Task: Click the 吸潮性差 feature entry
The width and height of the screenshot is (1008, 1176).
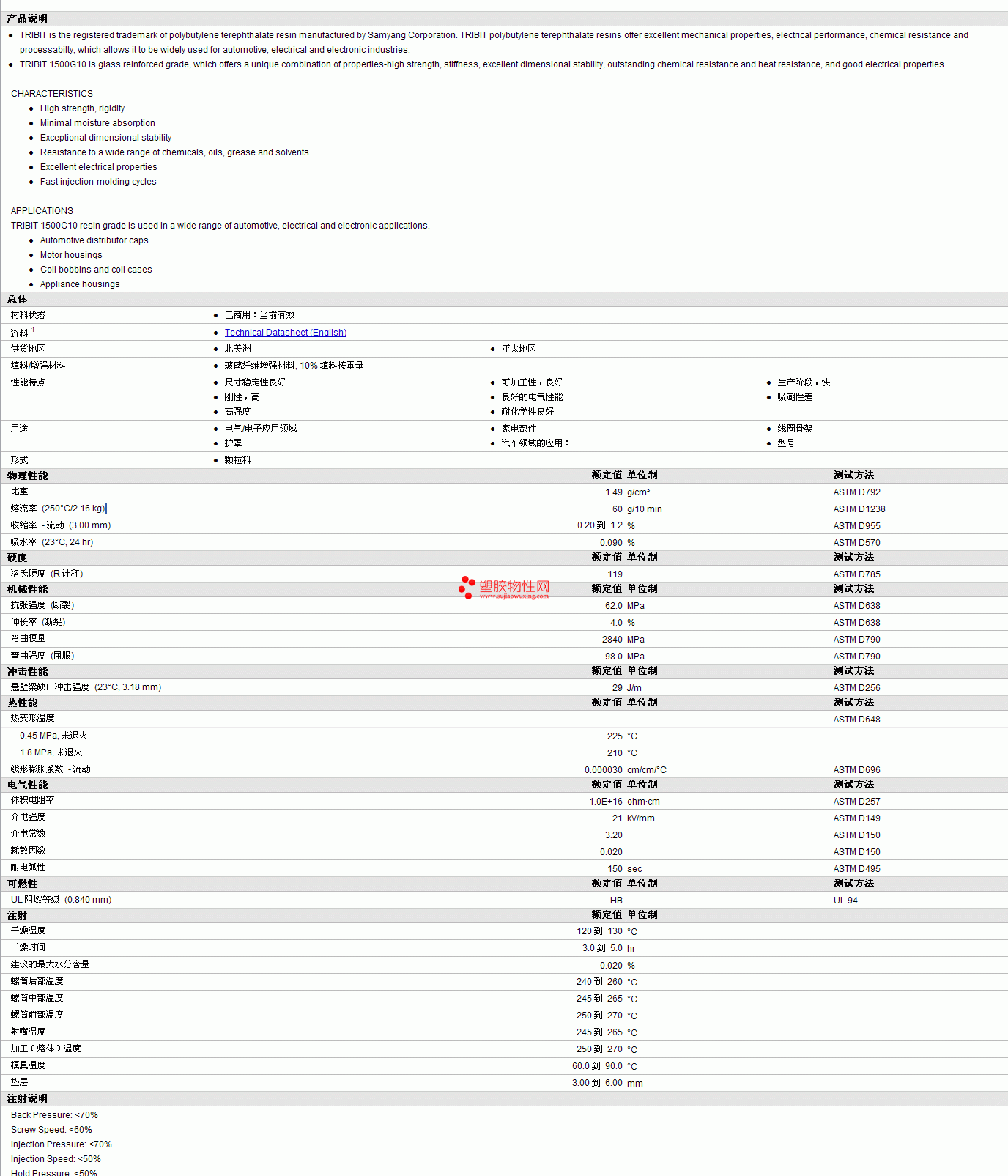Action: click(795, 397)
